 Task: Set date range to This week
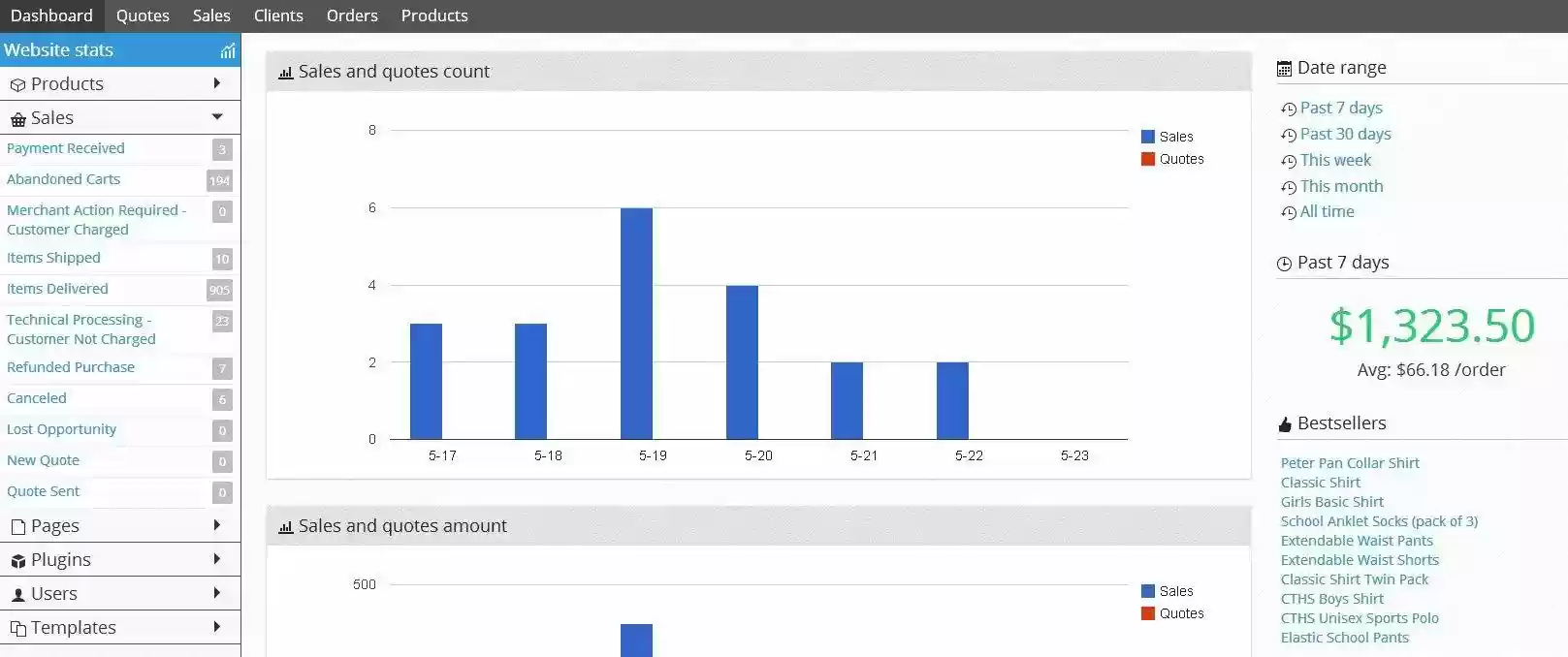[1335, 160]
